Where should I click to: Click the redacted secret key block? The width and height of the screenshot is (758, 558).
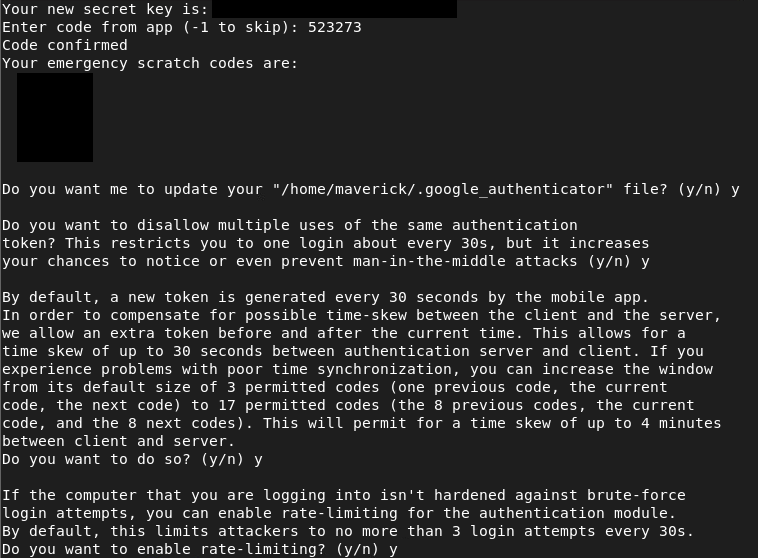(x=334, y=9)
